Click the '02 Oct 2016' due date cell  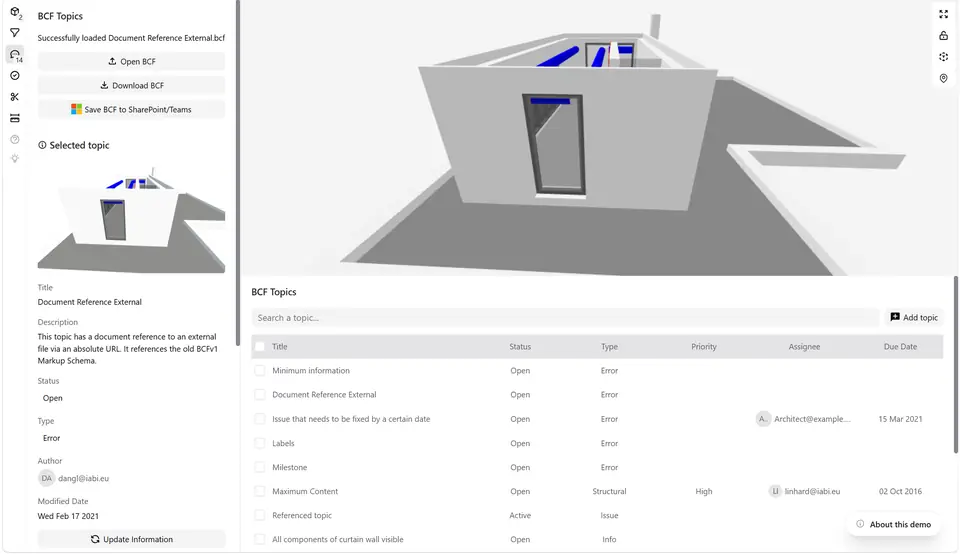pos(900,491)
